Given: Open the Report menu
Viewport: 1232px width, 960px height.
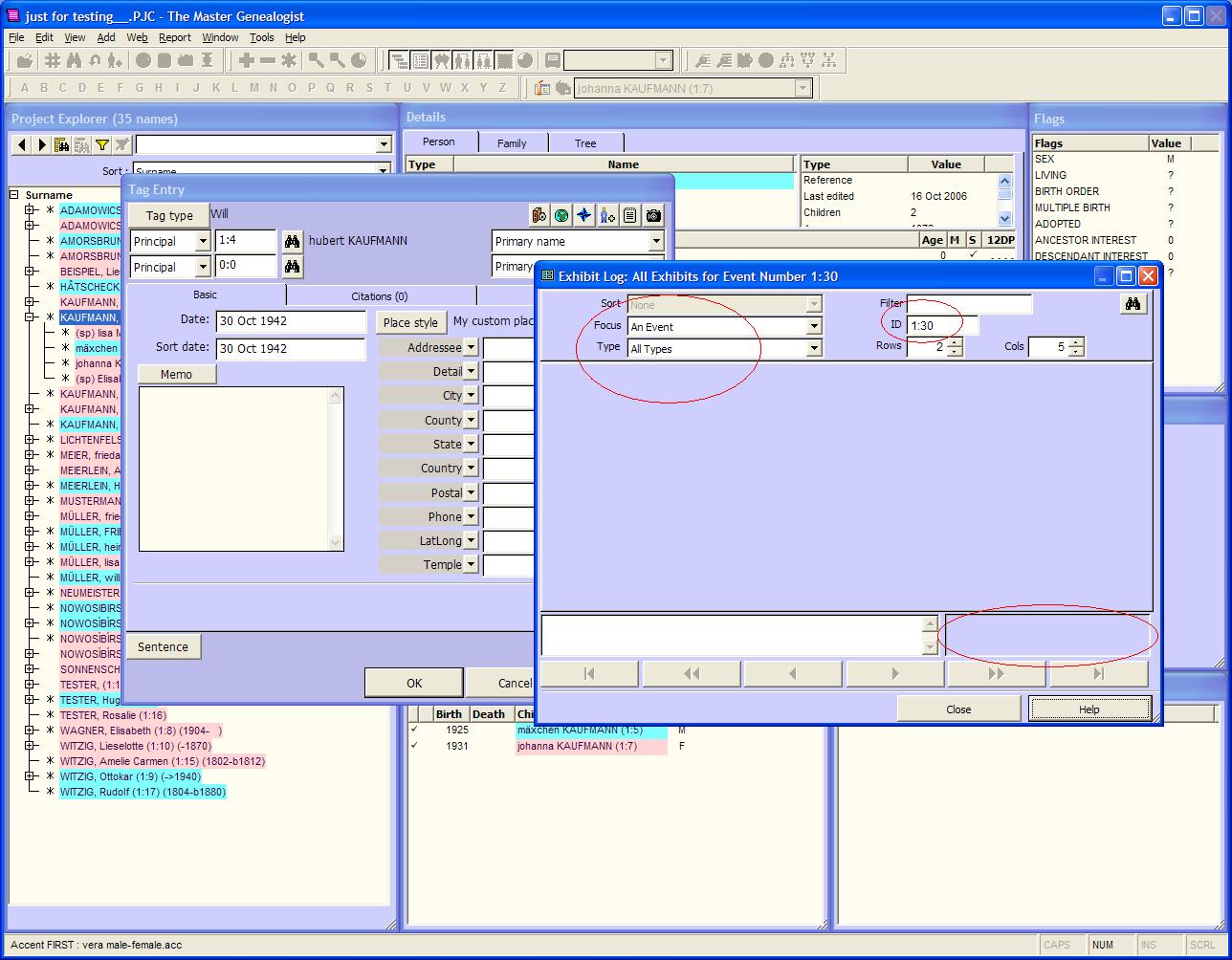Looking at the screenshot, I should coord(175,37).
